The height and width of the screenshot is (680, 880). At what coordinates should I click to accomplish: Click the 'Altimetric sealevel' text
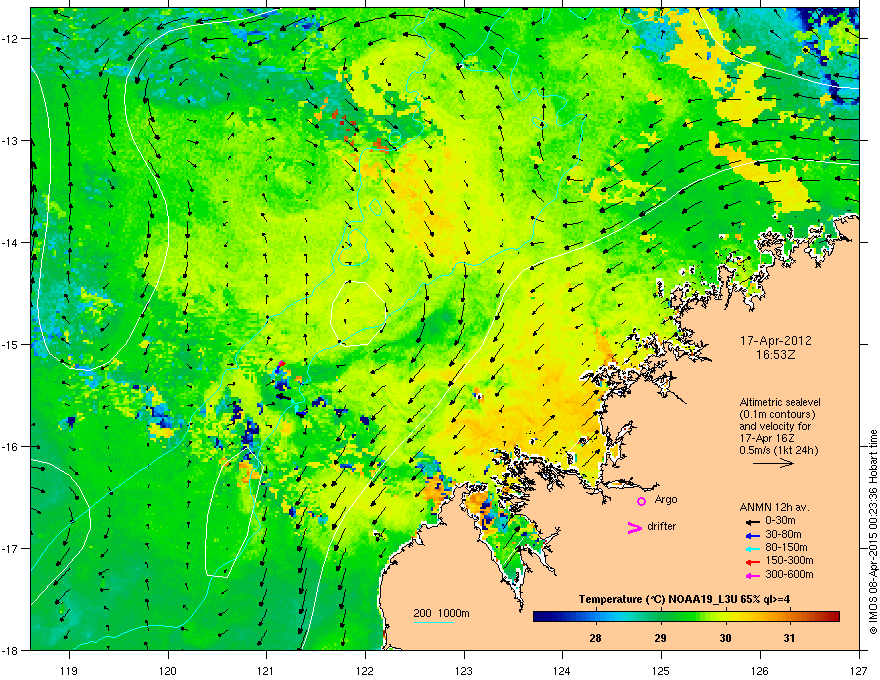(x=780, y=402)
